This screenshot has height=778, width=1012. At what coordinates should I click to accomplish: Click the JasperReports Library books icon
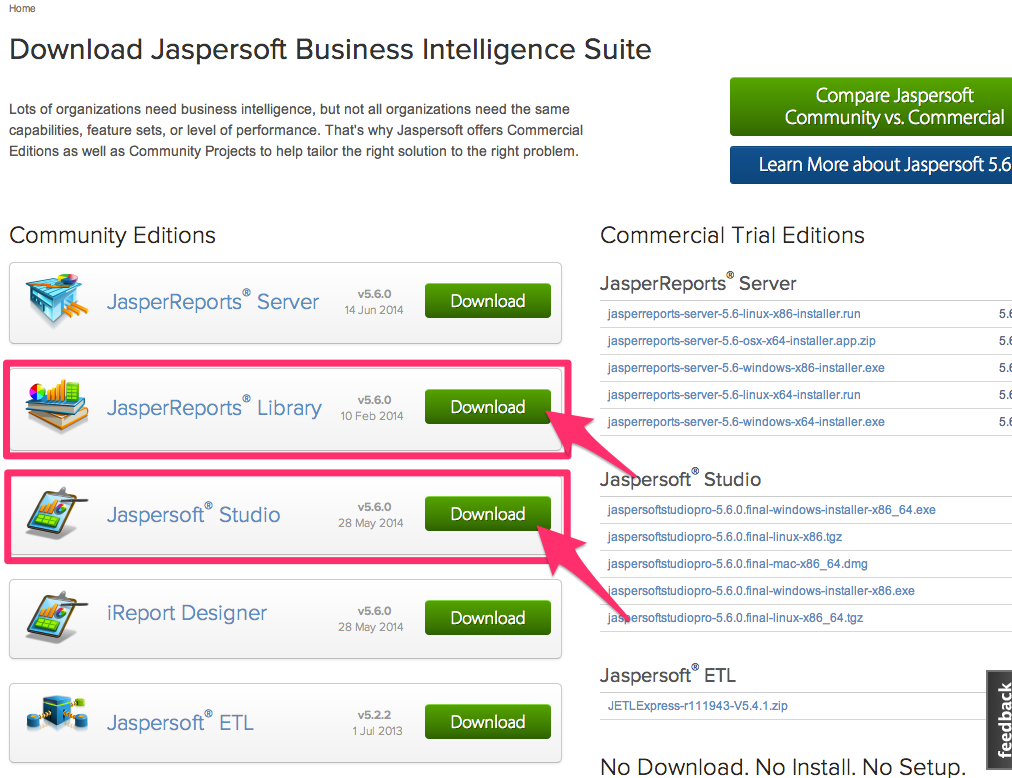pos(57,405)
